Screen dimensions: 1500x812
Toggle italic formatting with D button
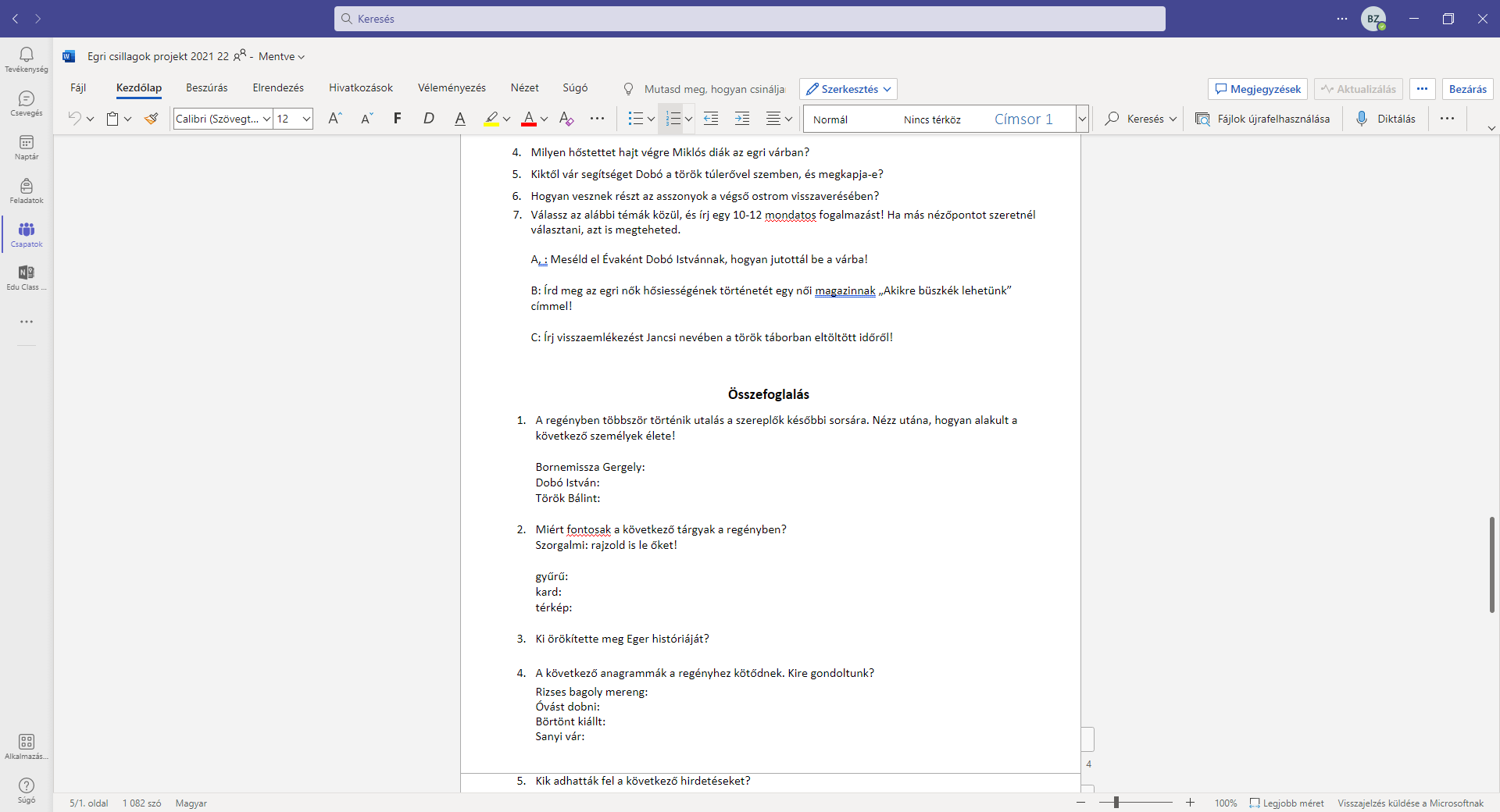click(428, 119)
